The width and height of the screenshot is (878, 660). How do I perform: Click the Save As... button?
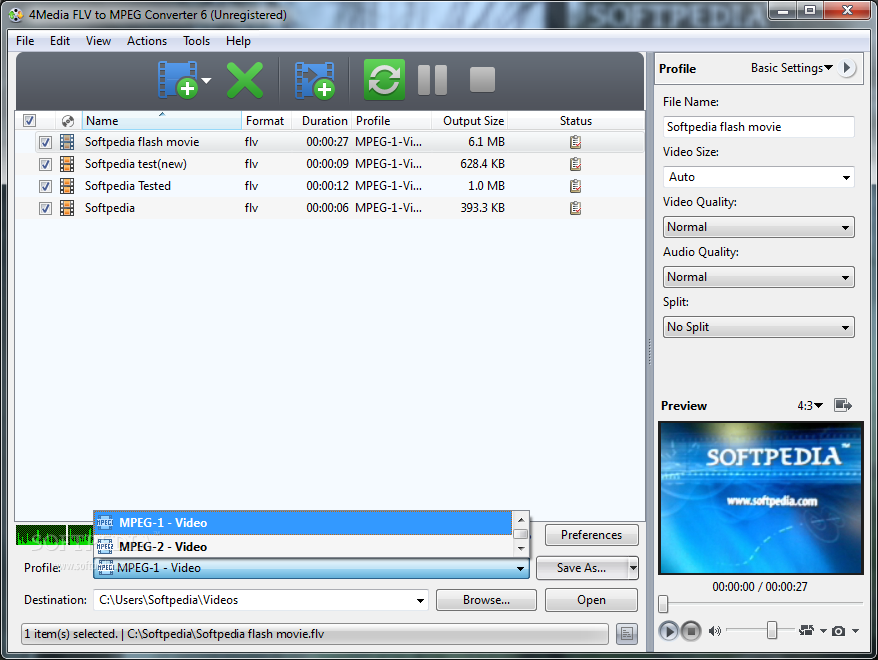tap(581, 568)
